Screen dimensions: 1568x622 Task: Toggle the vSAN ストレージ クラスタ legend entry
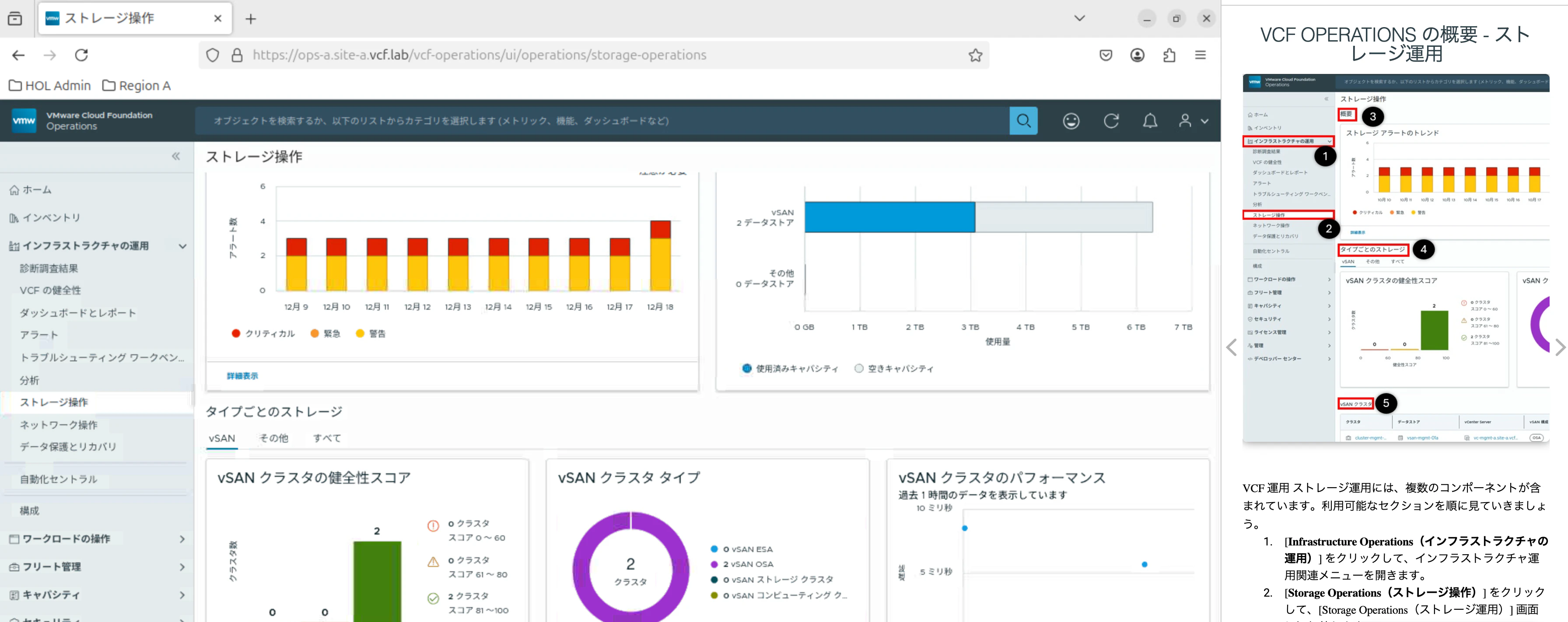point(772,580)
